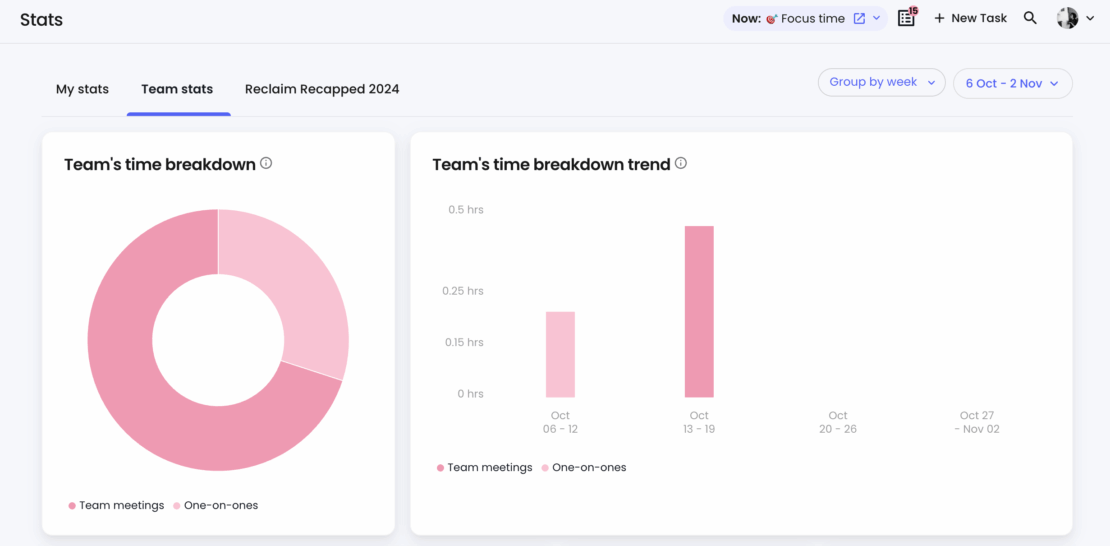Viewport: 1110px width, 546px height.
Task: Click the search magnifier icon
Action: [x=1030, y=18]
